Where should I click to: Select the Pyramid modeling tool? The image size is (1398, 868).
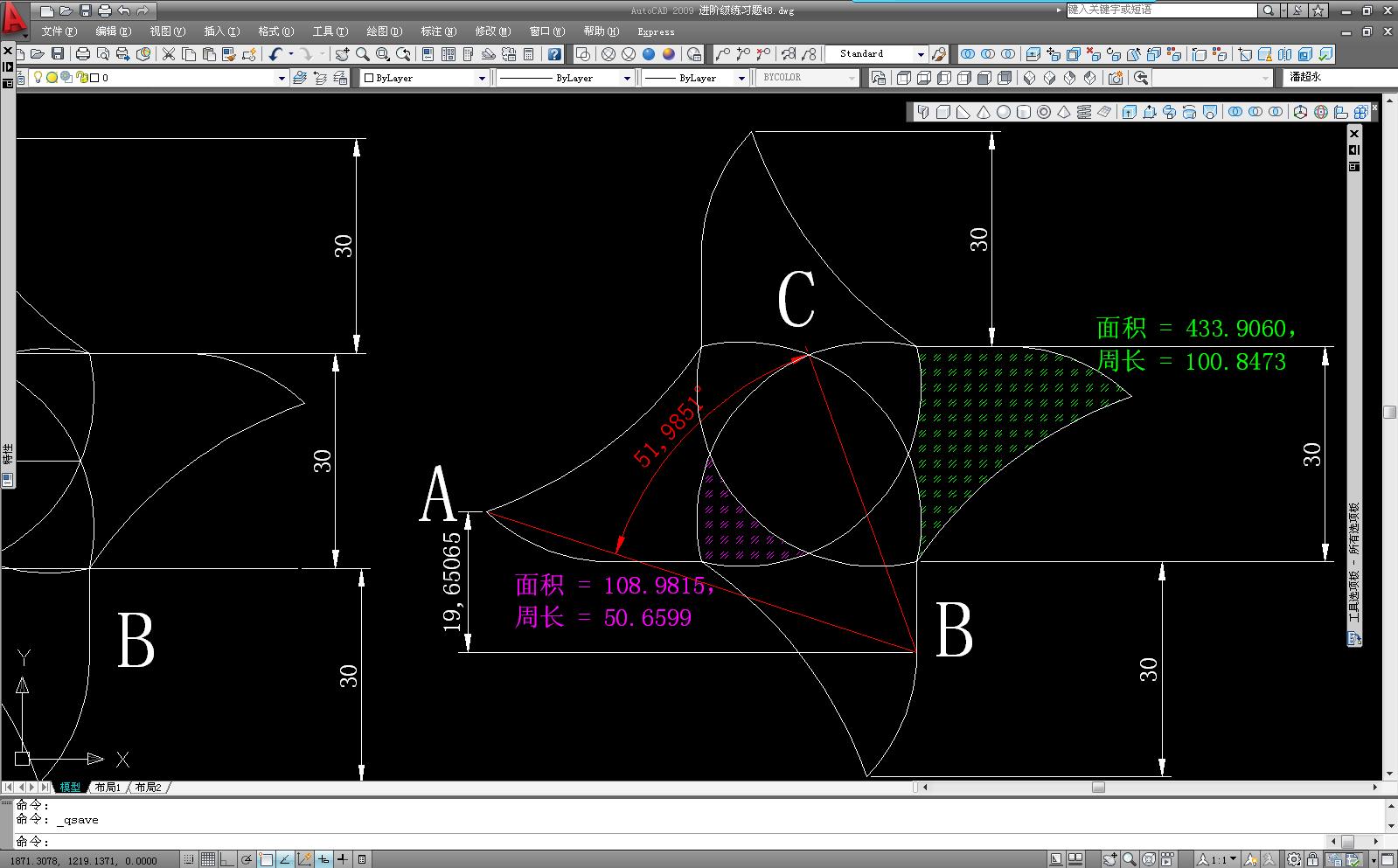[1064, 112]
